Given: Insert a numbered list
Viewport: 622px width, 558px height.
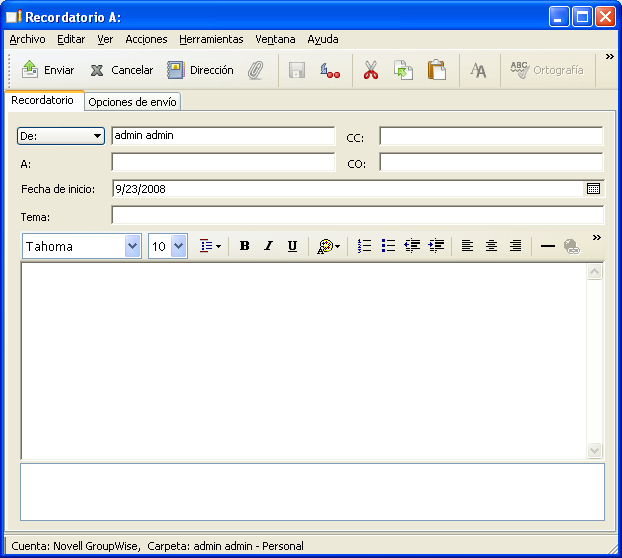Looking at the screenshot, I should pos(365,246).
